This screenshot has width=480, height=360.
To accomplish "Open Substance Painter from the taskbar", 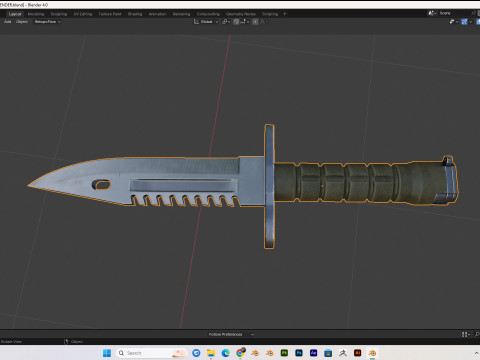I will (x=284, y=353).
